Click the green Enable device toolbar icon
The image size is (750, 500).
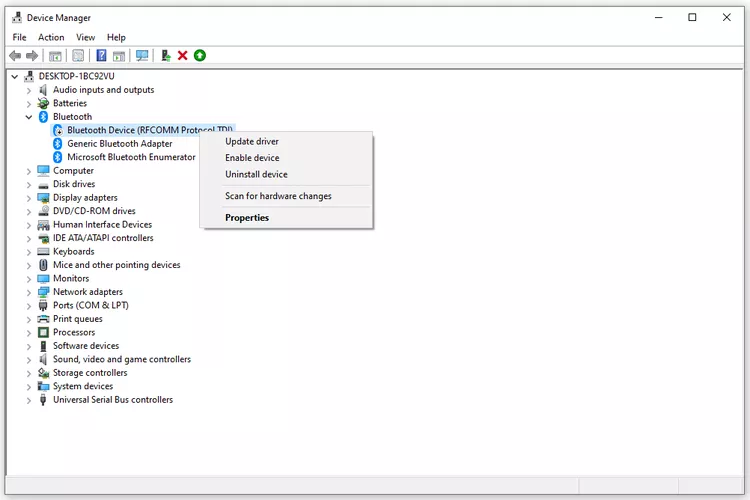(x=200, y=56)
